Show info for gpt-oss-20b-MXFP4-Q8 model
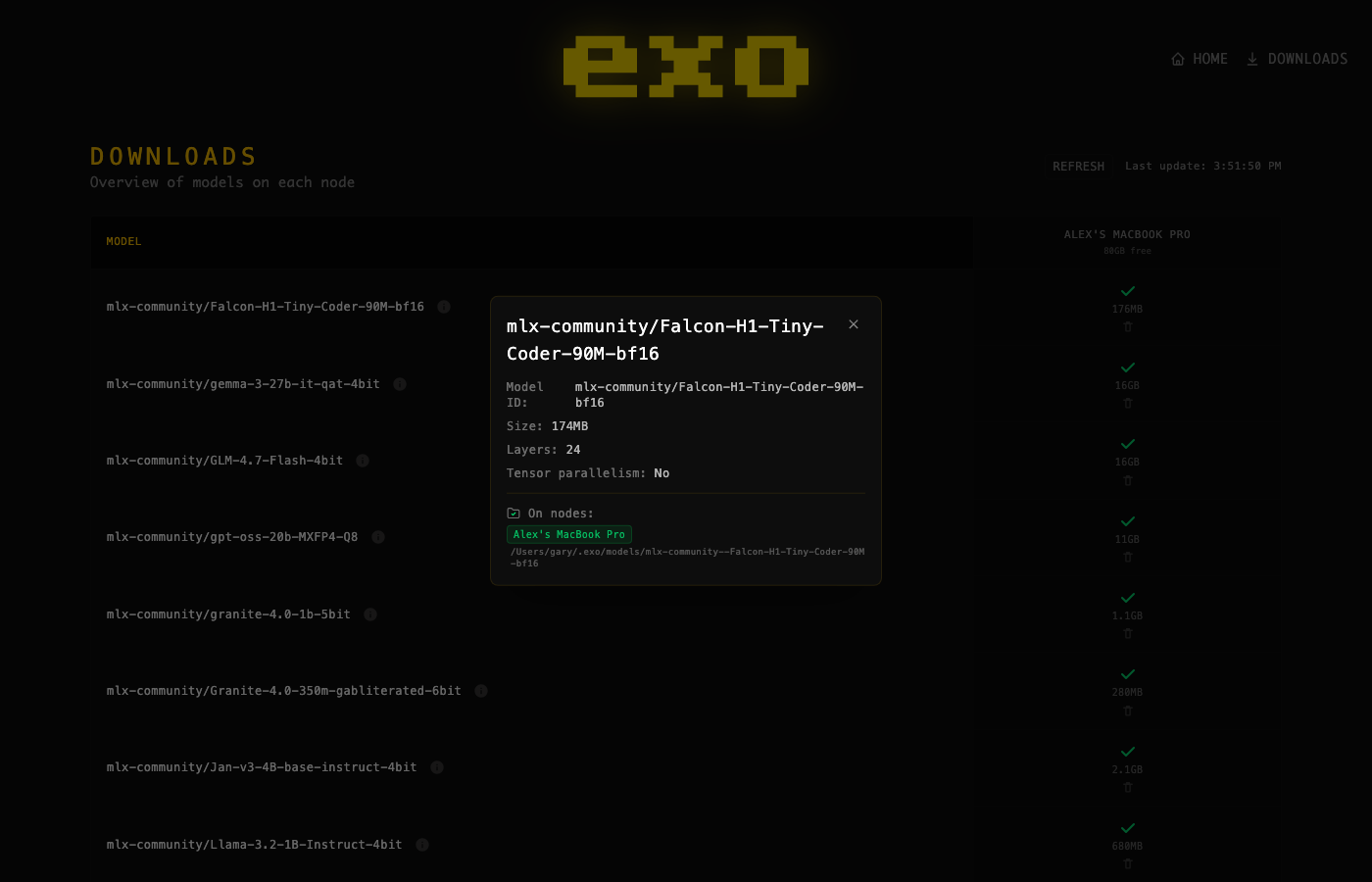This screenshot has width=1372, height=882. point(378,537)
